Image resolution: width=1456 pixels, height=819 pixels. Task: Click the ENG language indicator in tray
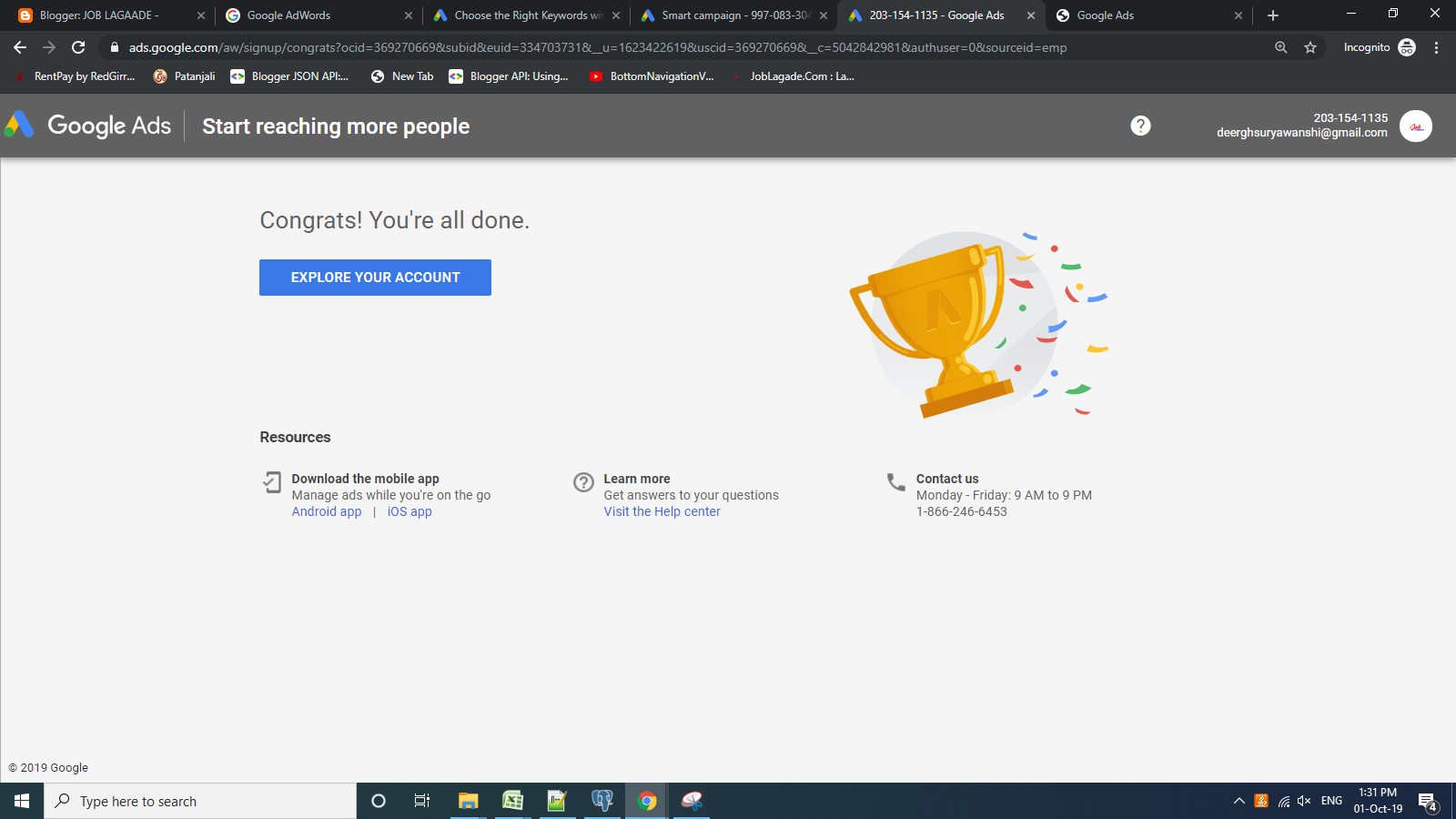click(x=1331, y=801)
